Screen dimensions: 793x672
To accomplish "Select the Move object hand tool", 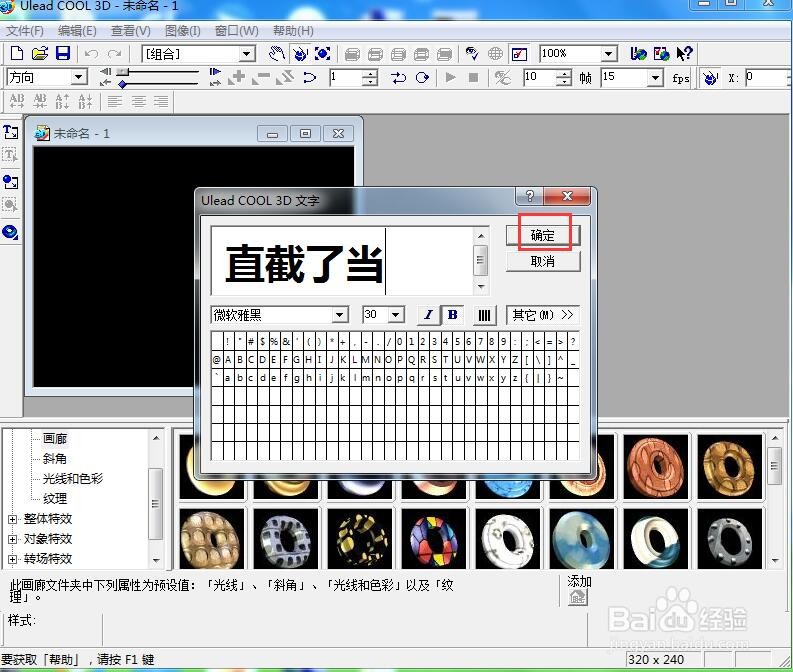I will pos(276,53).
